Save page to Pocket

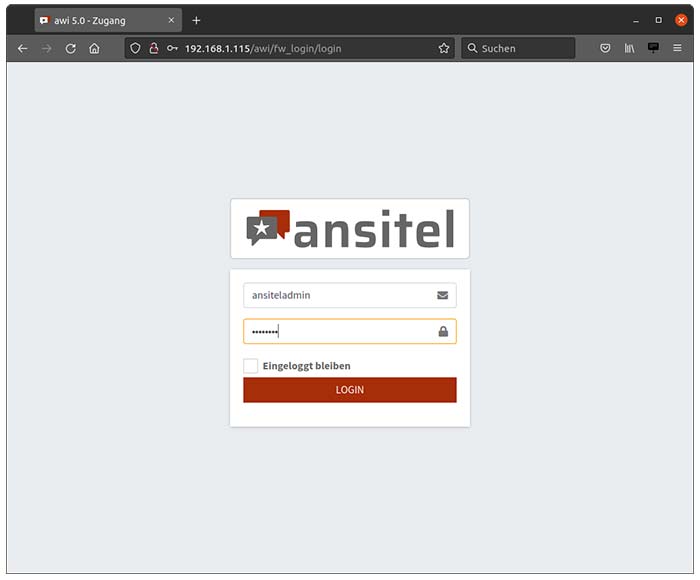(605, 48)
